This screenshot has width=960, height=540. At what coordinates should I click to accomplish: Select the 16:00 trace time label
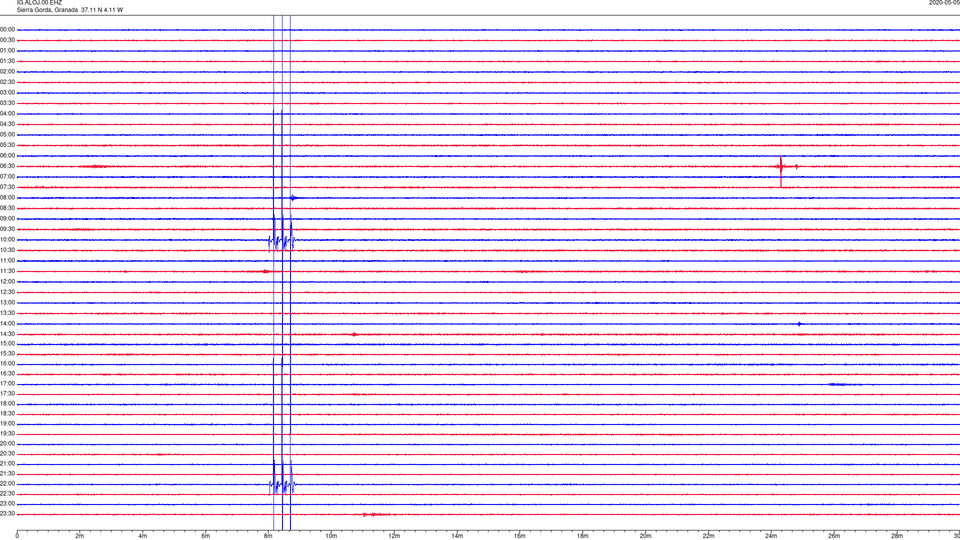(x=7, y=364)
